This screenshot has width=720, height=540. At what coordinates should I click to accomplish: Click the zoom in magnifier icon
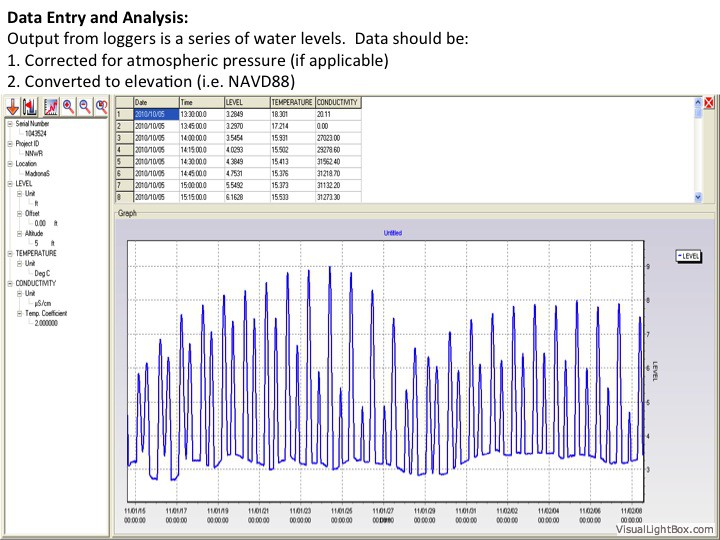[x=68, y=106]
